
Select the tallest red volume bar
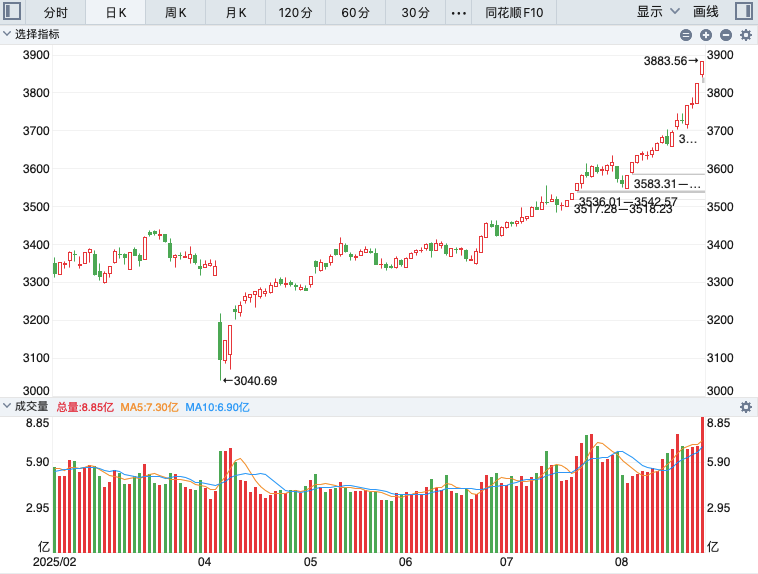[702, 485]
